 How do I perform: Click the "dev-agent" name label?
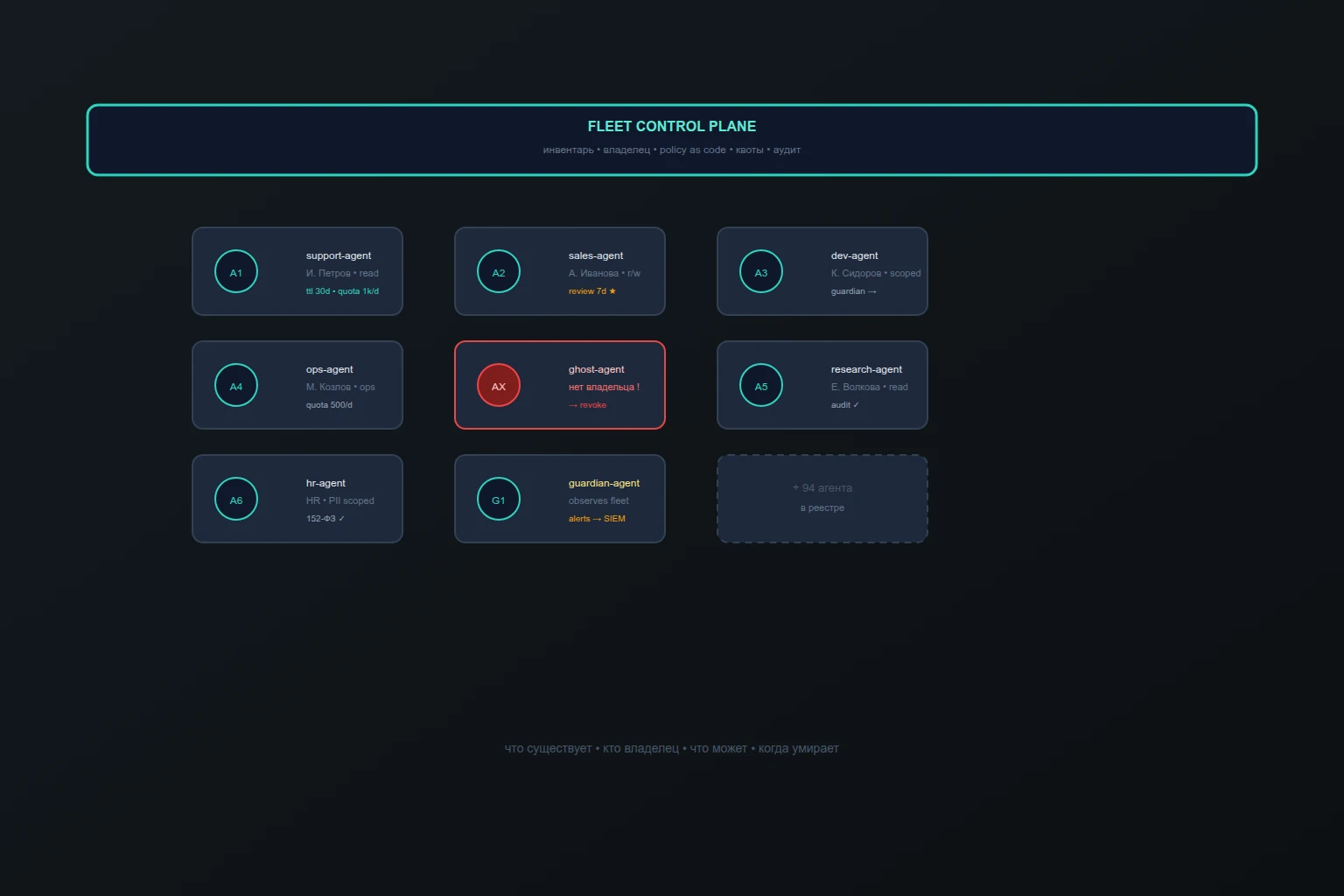tap(855, 255)
